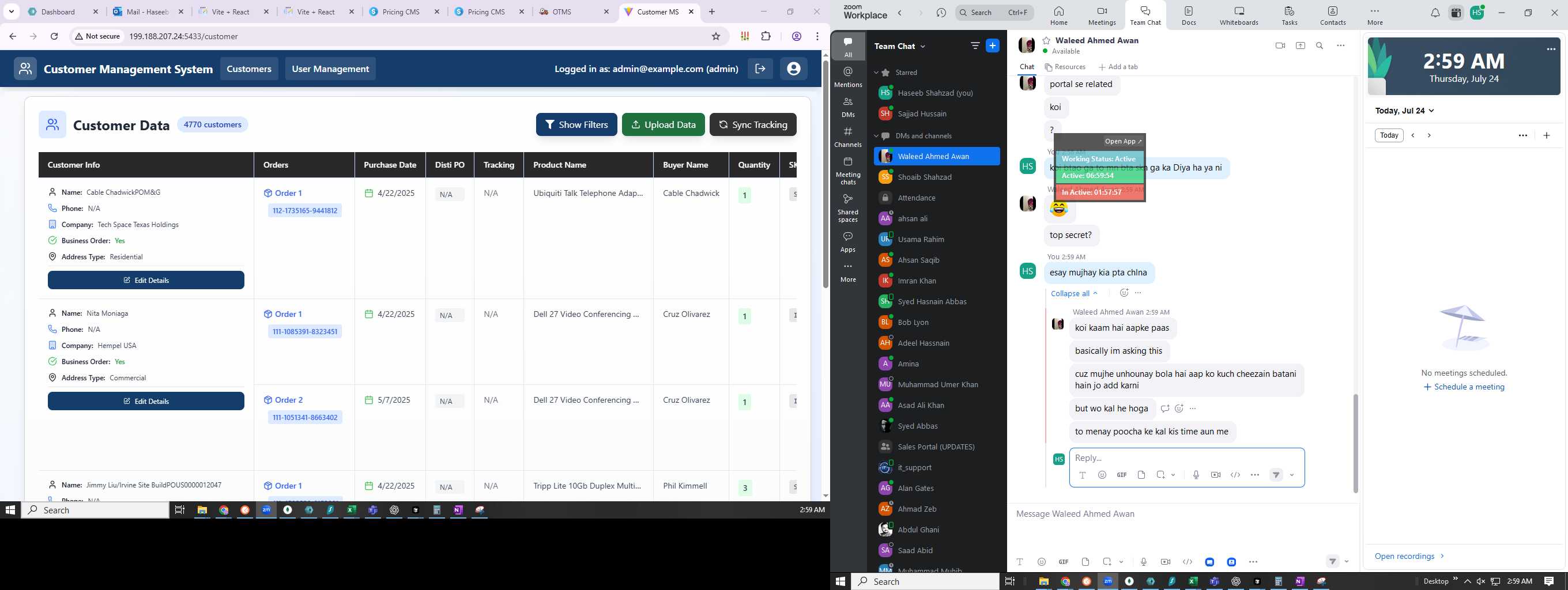Add reaction to 'esay mujhay kia pta chlna'
The image size is (1568, 590).
pos(1124,293)
